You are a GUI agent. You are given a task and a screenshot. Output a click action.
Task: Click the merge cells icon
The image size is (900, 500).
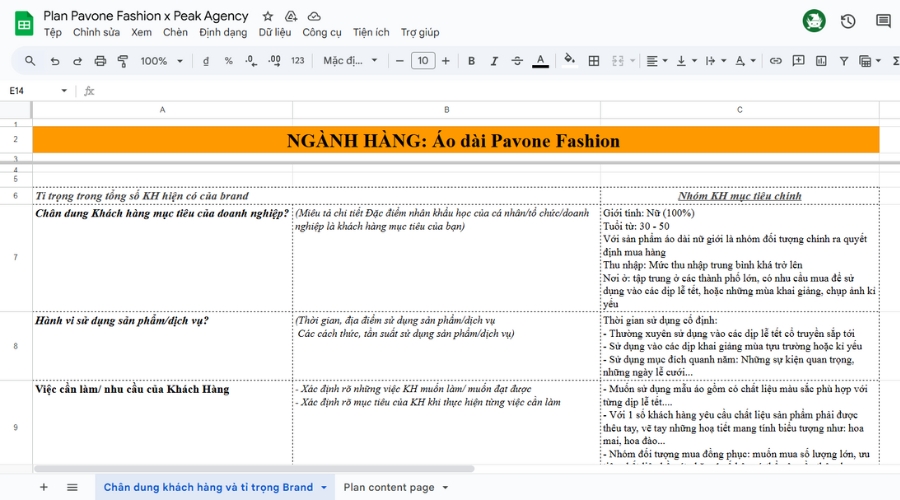(618, 61)
